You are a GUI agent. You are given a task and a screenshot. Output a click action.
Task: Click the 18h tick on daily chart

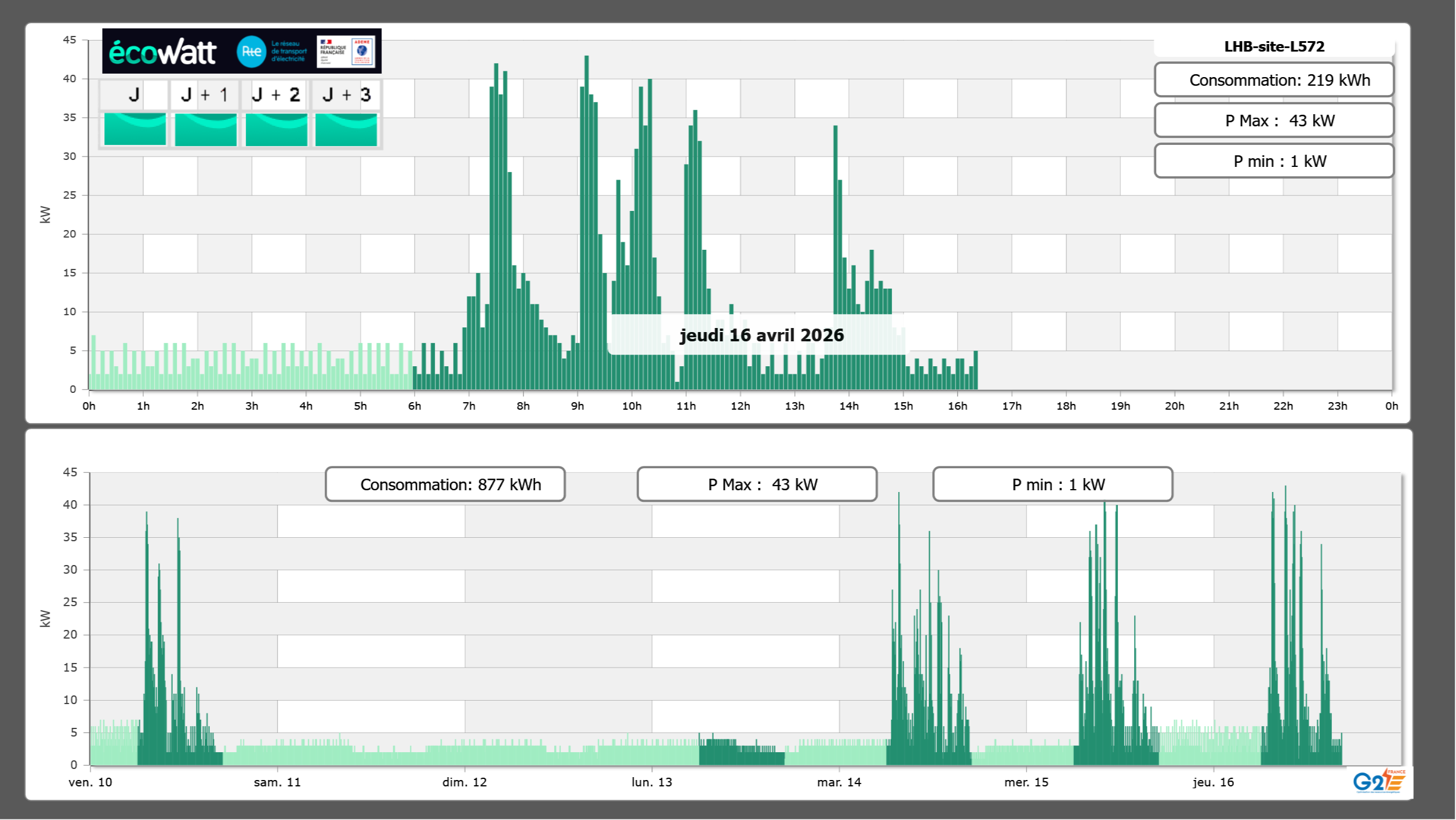1066,406
